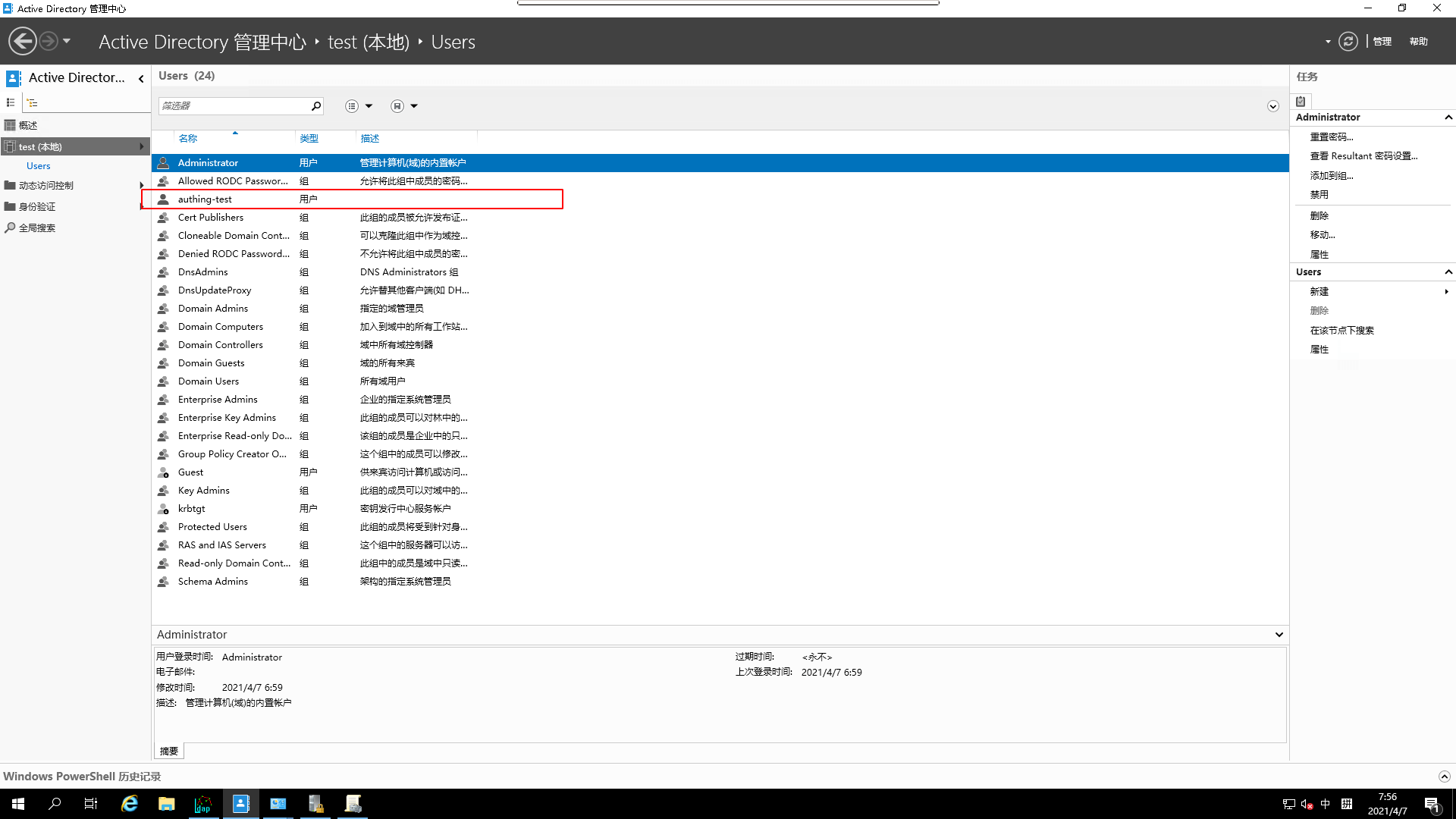Expand Windows PowerShell history panel
Viewport: 1456px width, 819px height.
click(1444, 777)
